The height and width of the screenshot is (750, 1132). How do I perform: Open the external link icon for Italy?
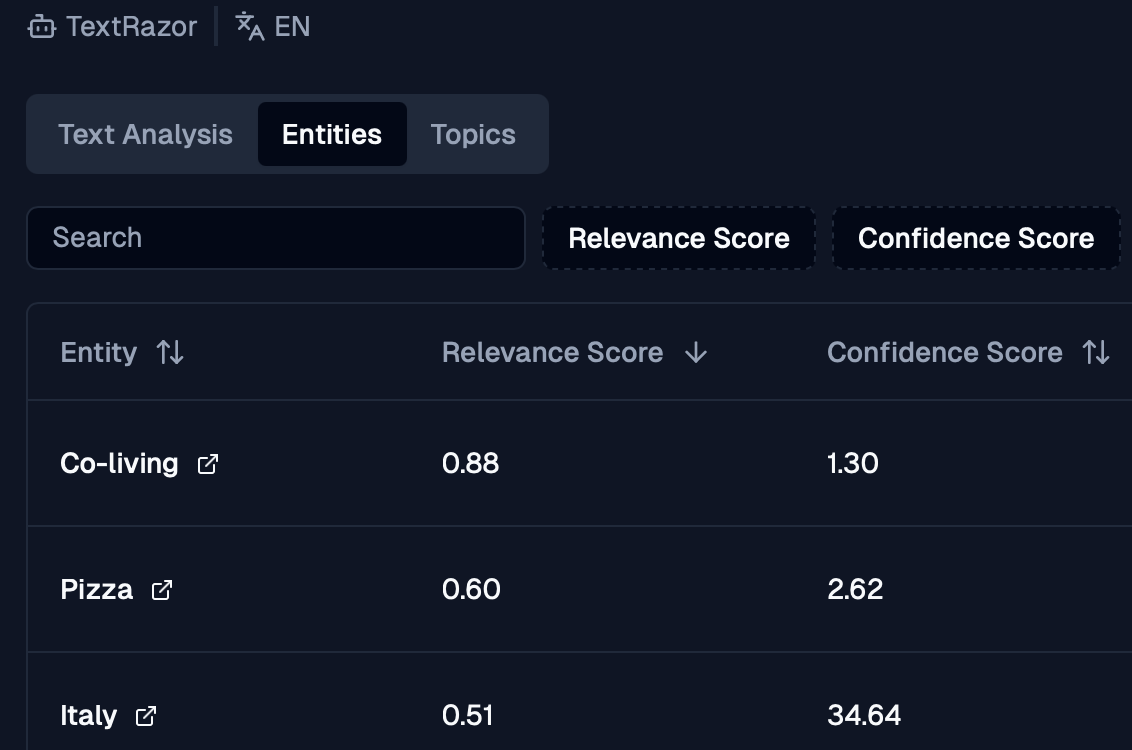(x=146, y=716)
